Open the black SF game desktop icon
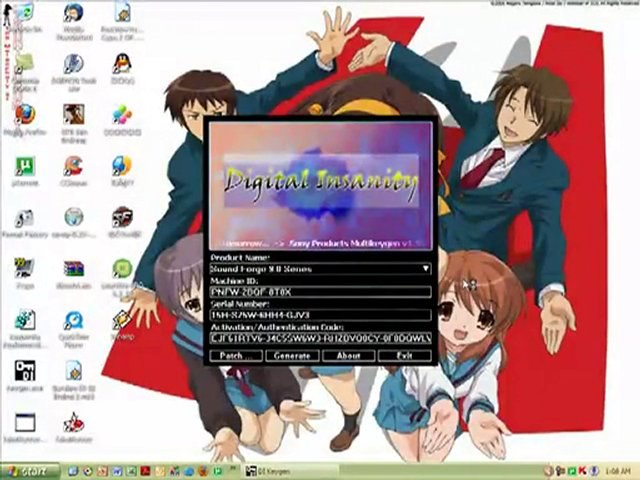Viewport: 640px width, 480px height. coord(122,218)
